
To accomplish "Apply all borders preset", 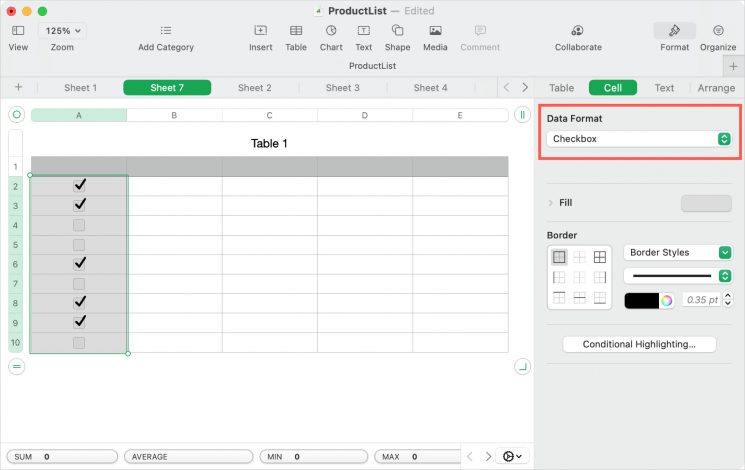I will pyautogui.click(x=600, y=257).
